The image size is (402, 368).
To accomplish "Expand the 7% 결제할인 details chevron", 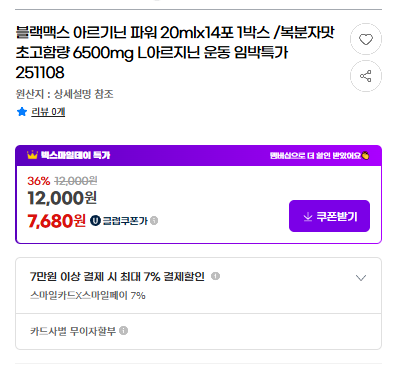I will pyautogui.click(x=361, y=278).
